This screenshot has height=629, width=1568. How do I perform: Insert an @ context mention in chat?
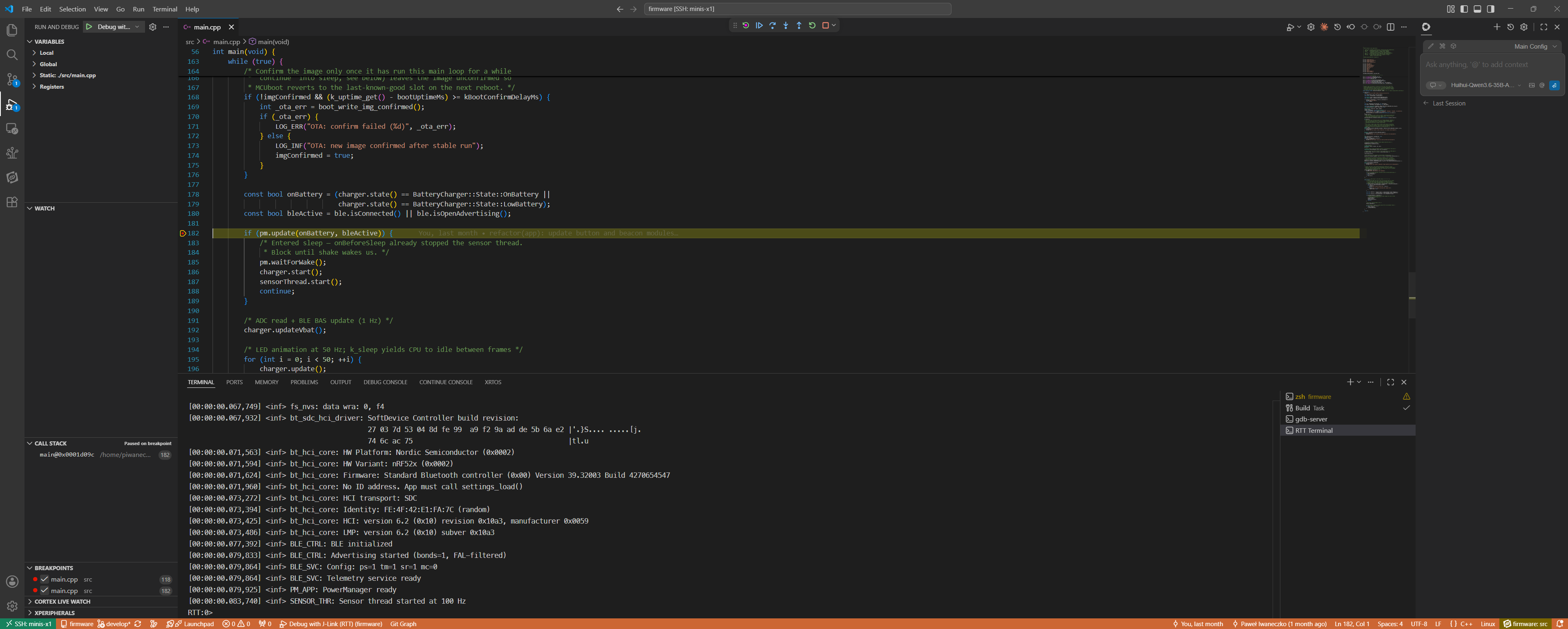click(x=1542, y=85)
